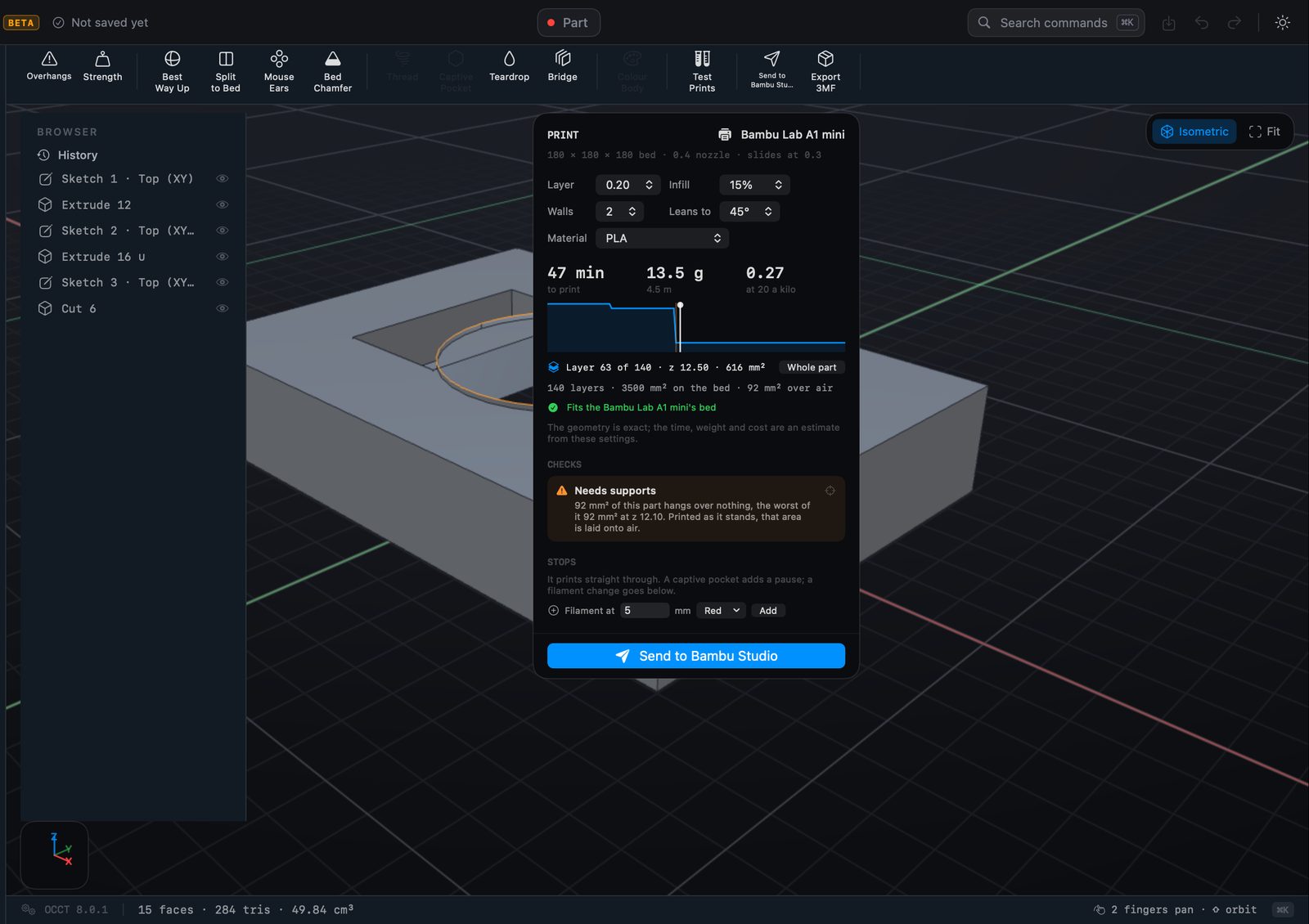Toggle the light/dark theme sun icon
The image size is (1309, 924).
click(1283, 23)
